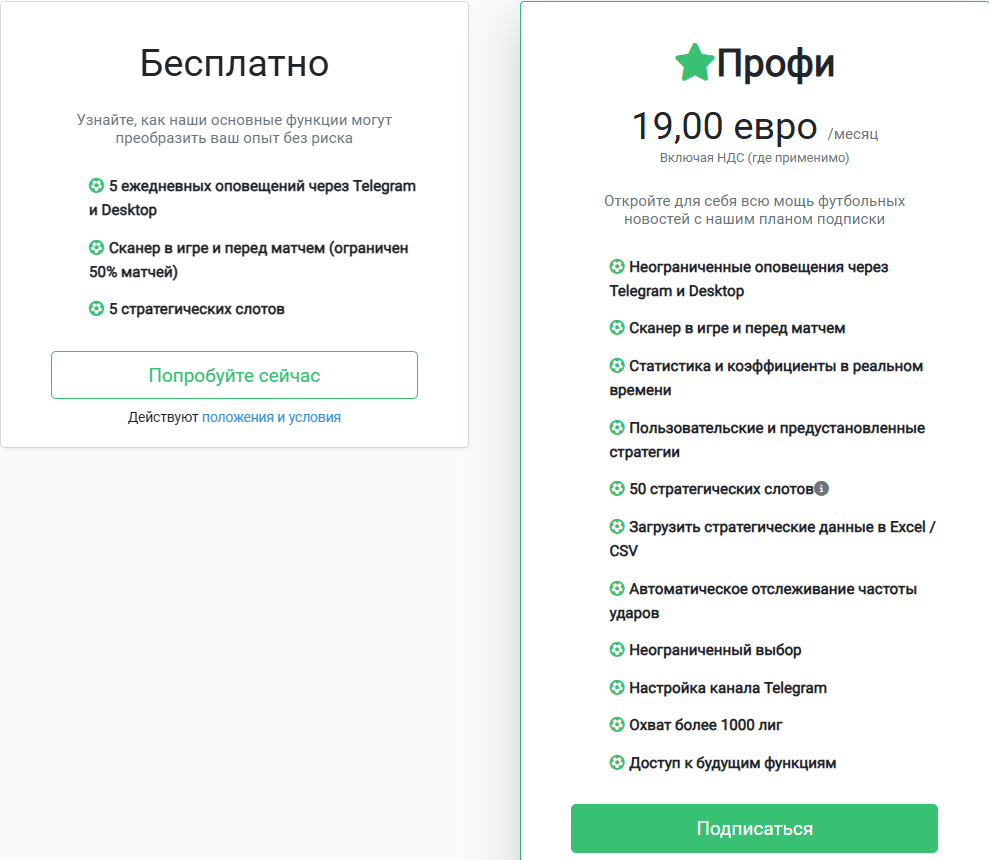
Task: Click the icon next to 5 ежедневных оповещений
Action: [x=96, y=186]
